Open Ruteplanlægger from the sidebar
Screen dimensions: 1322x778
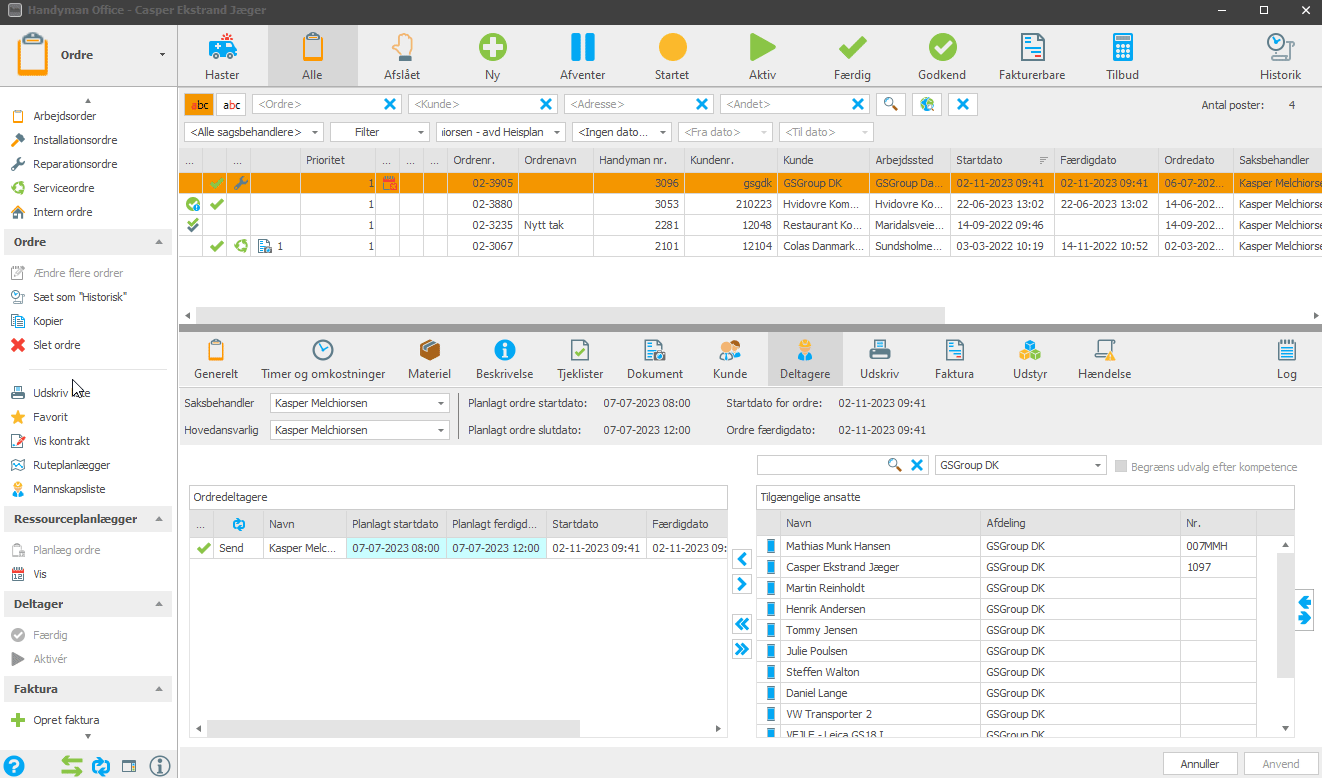coord(71,465)
